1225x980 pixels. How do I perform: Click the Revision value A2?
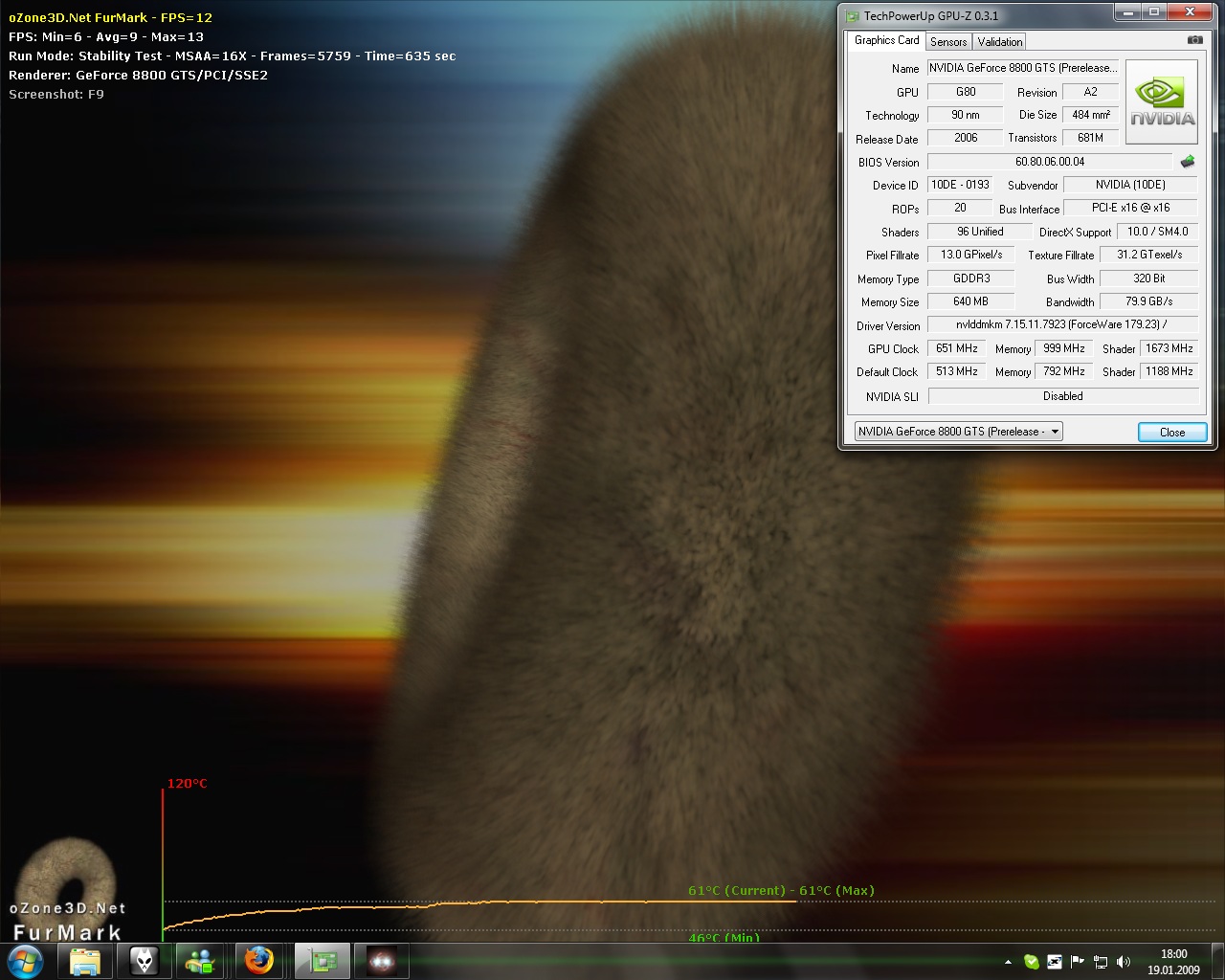(x=1090, y=92)
